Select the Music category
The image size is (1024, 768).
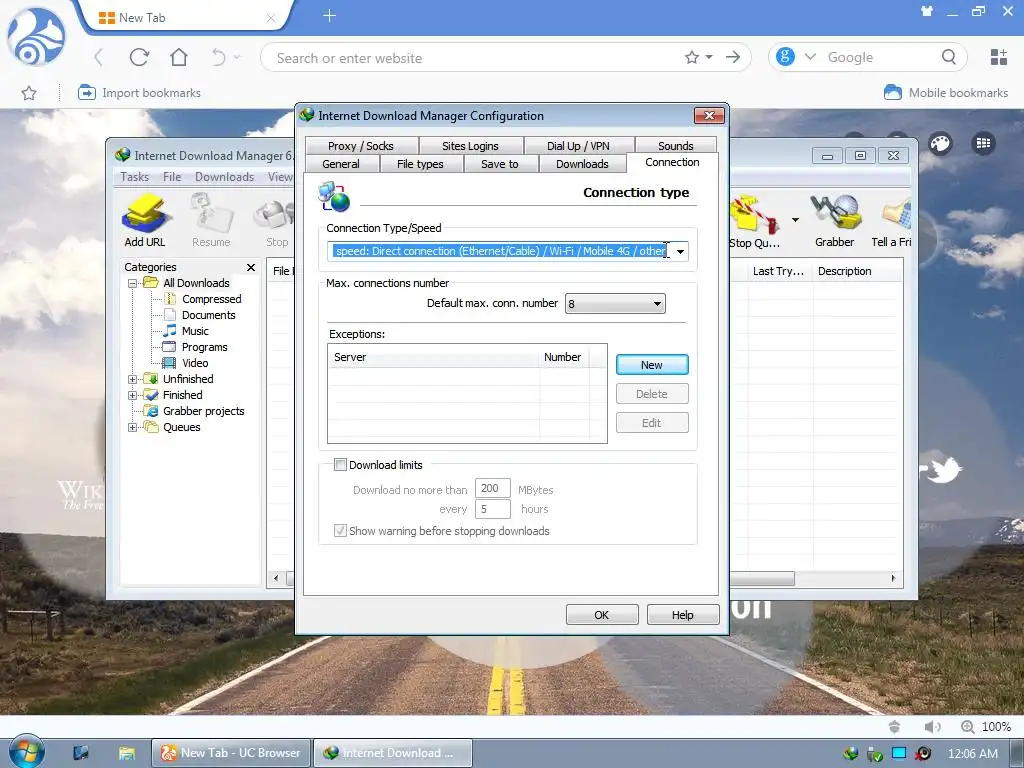point(195,331)
